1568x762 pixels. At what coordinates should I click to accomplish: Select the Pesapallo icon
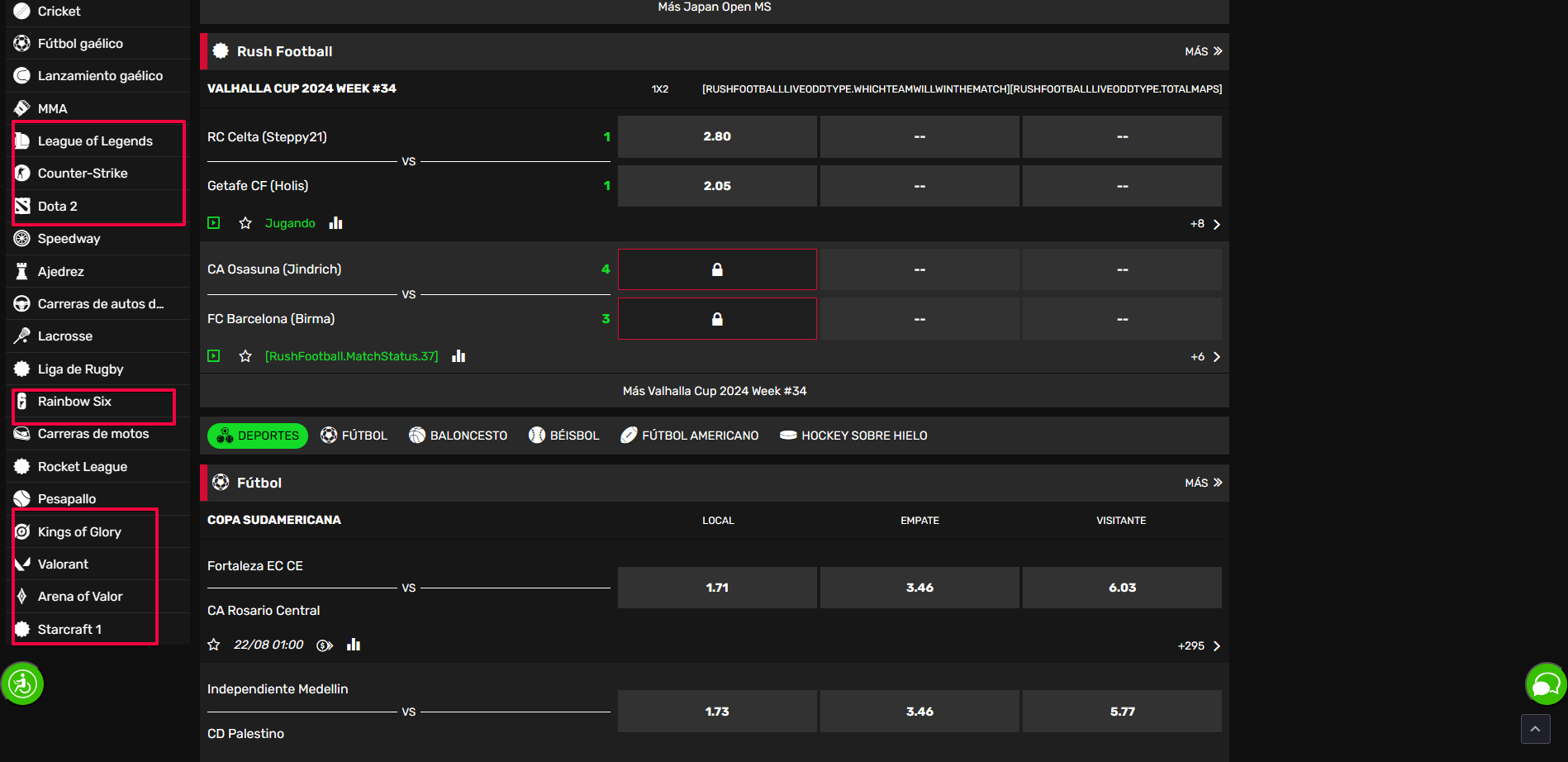[x=22, y=498]
